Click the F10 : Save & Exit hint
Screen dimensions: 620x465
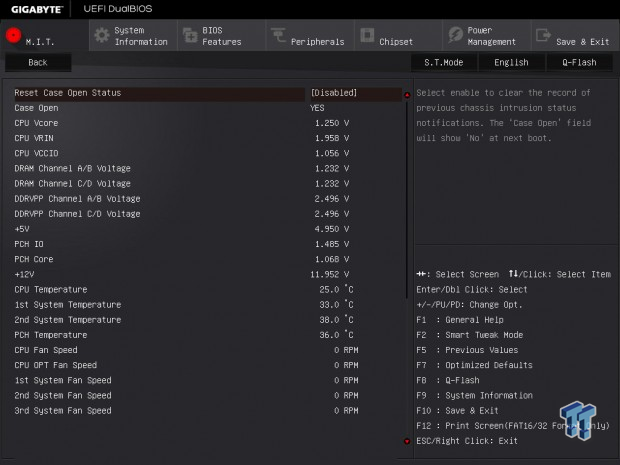[x=457, y=410]
